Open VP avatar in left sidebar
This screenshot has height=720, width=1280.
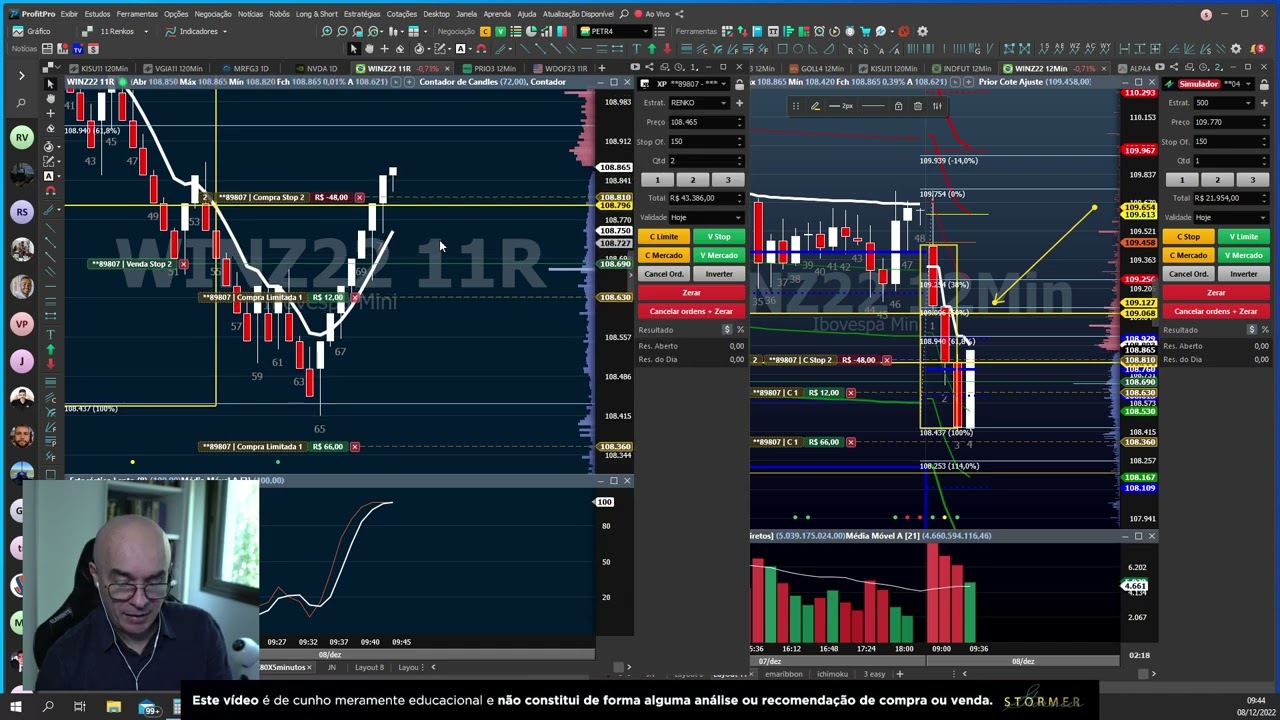tap(21, 324)
